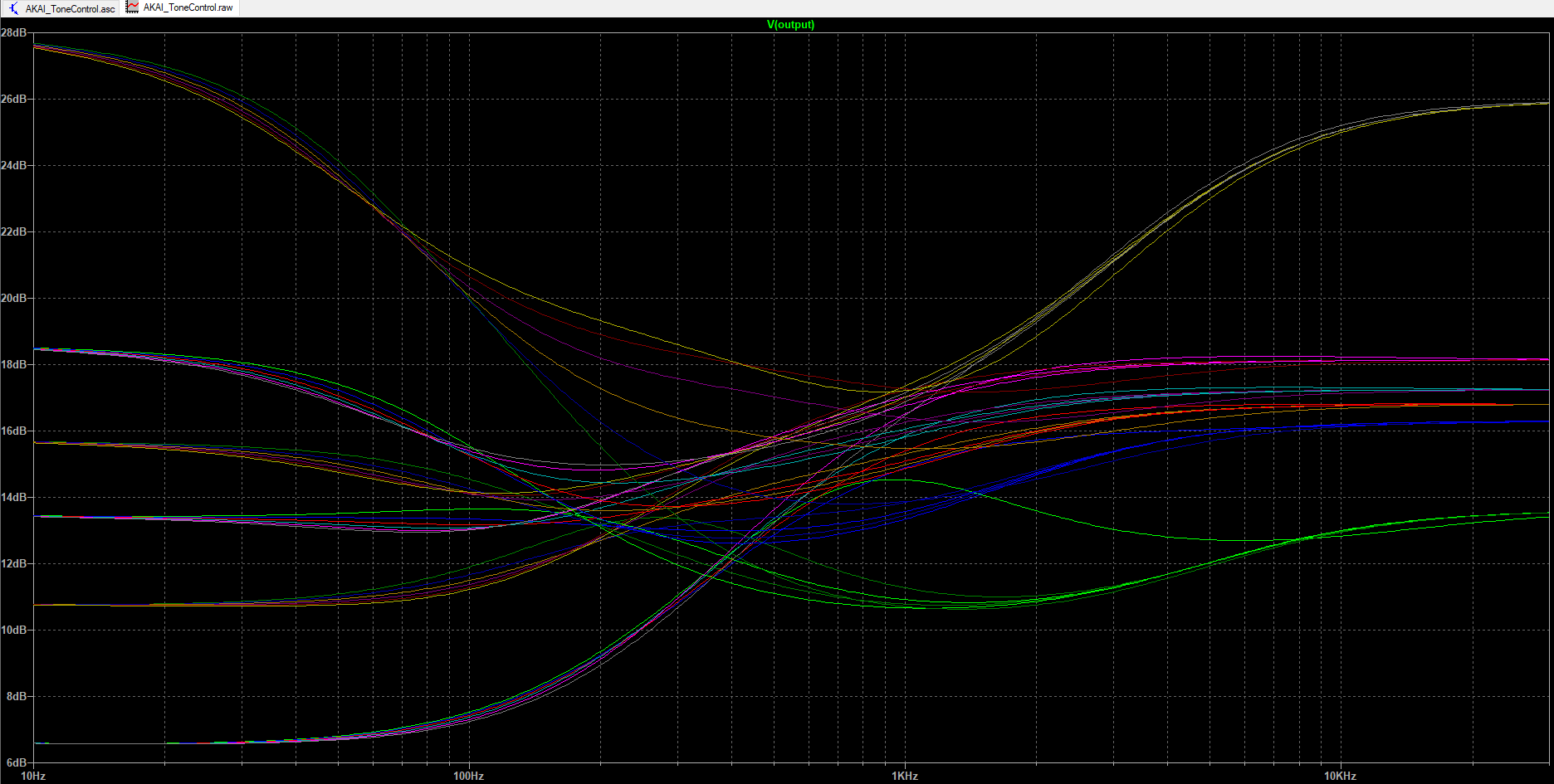
Task: Click the 28dB vertical axis label
Action: tap(13, 32)
